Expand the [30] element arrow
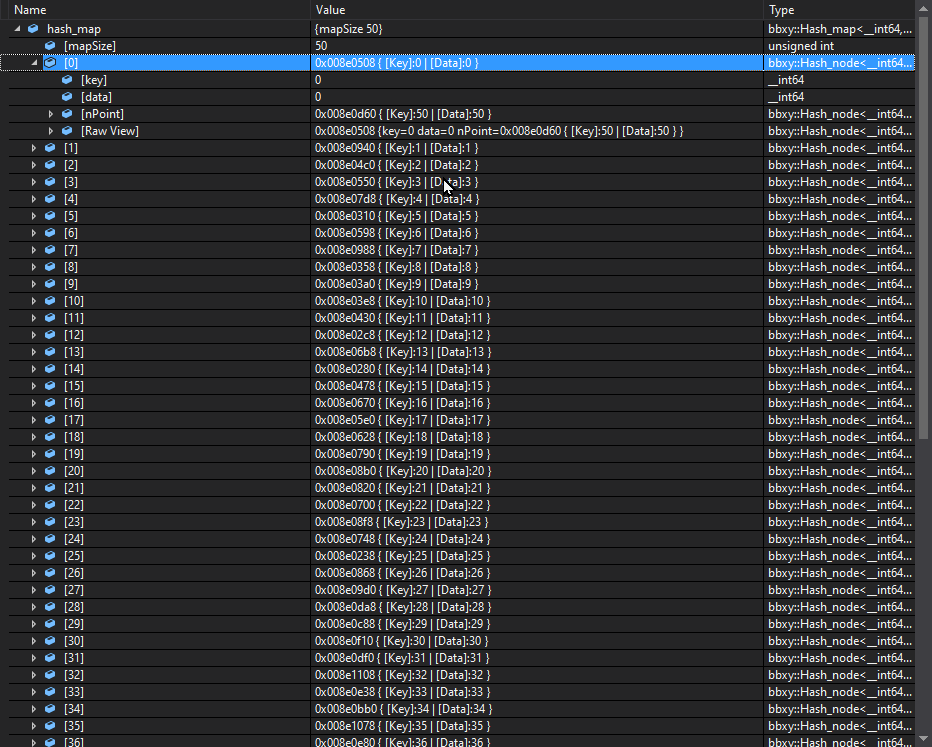932x747 pixels. click(x=34, y=641)
